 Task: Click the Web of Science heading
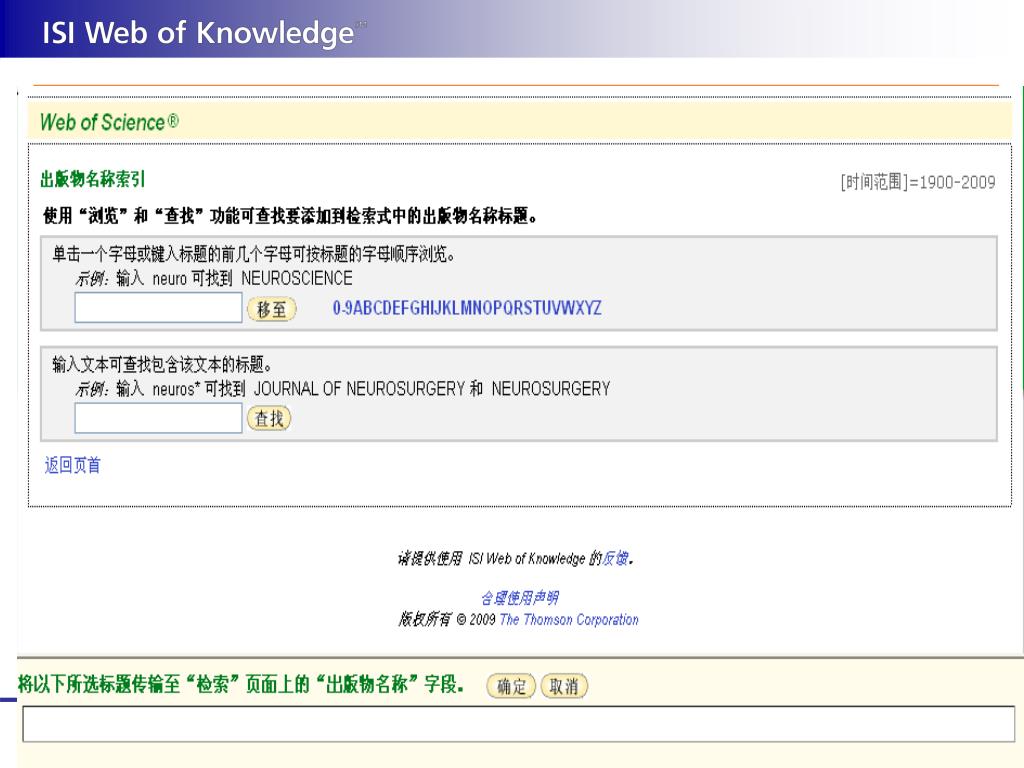point(109,122)
